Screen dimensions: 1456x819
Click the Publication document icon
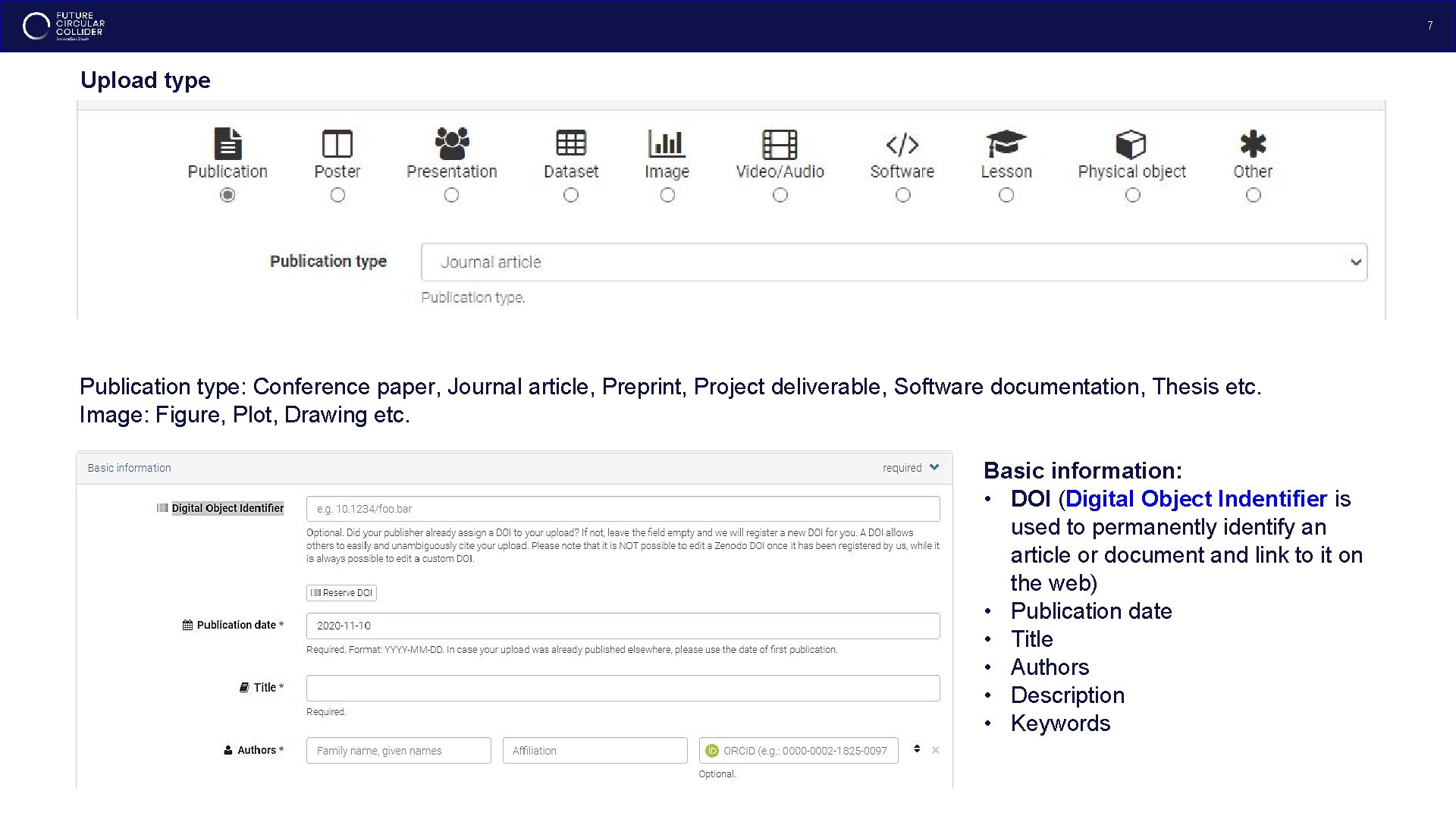pos(227,143)
